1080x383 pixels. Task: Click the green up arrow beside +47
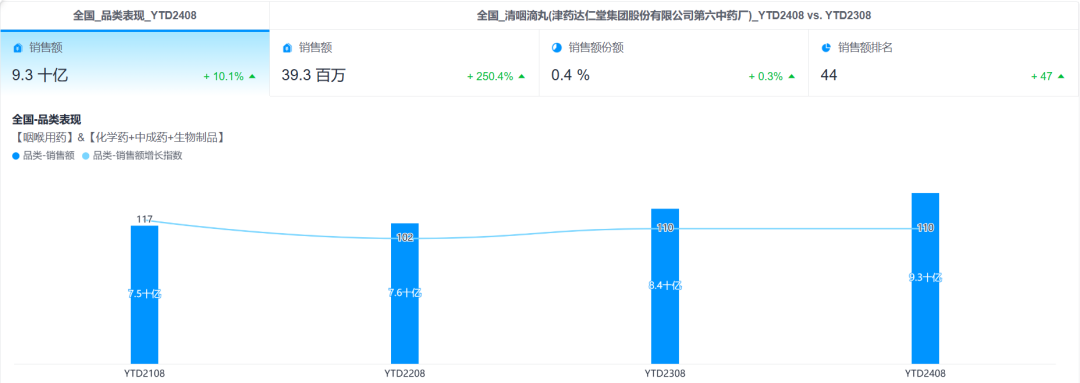tap(1061, 76)
